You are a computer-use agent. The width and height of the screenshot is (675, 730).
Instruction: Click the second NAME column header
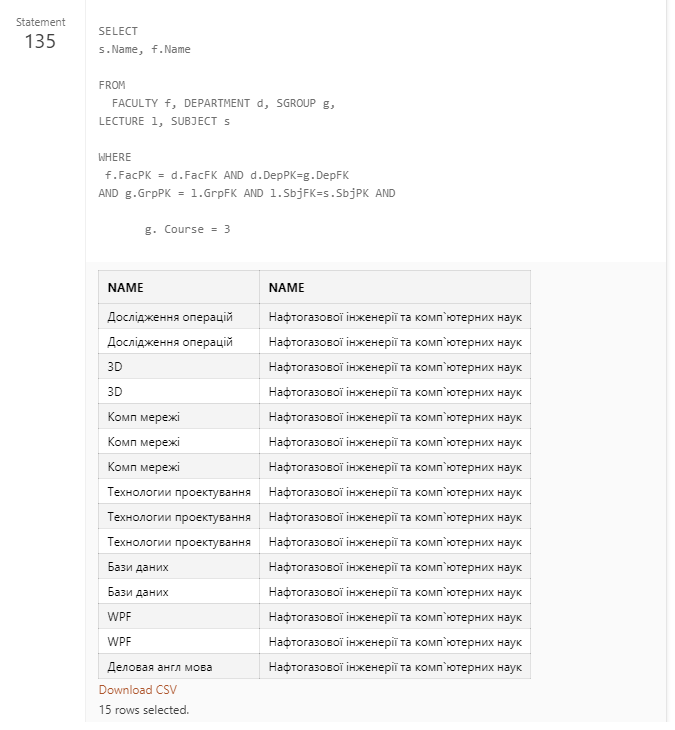[x=287, y=287]
